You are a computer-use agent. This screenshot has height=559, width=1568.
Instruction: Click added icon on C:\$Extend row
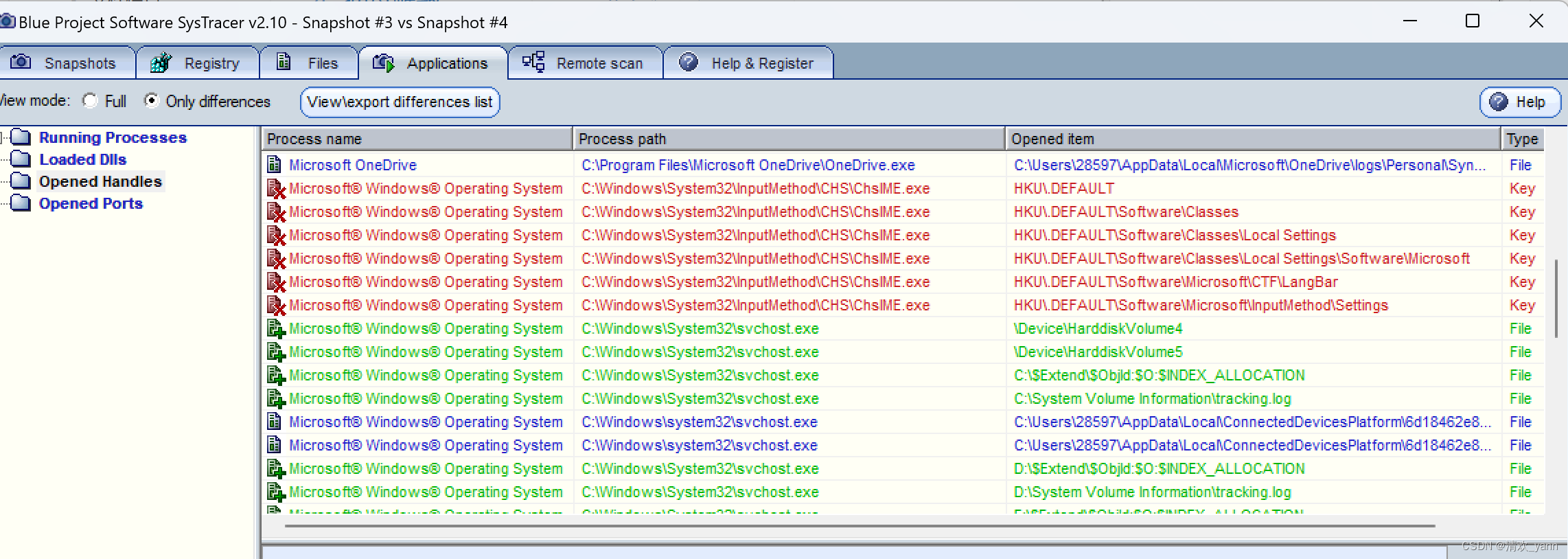(276, 375)
